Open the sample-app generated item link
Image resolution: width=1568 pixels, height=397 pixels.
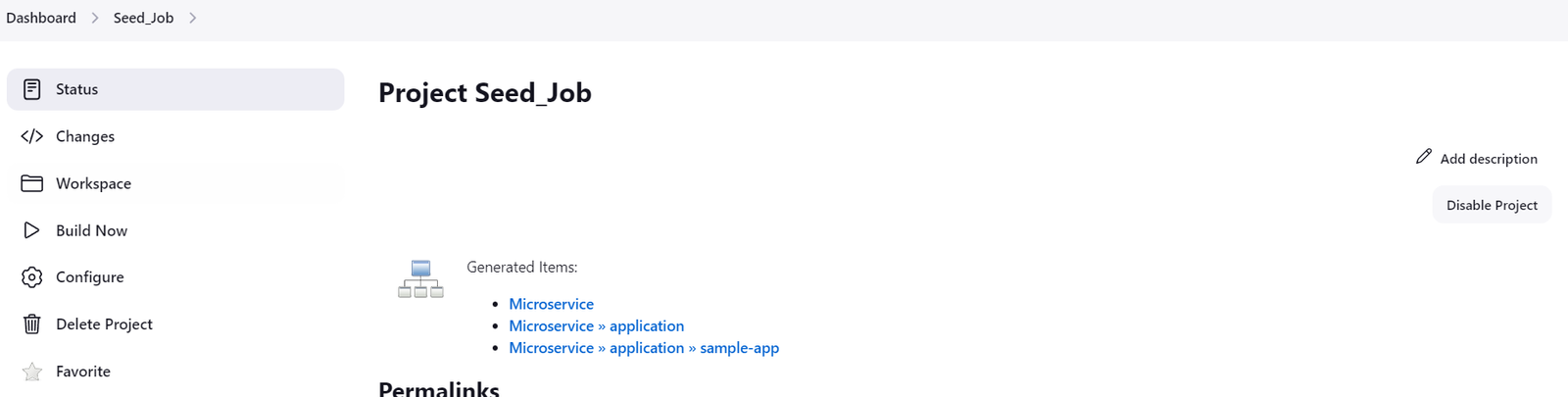coord(739,348)
